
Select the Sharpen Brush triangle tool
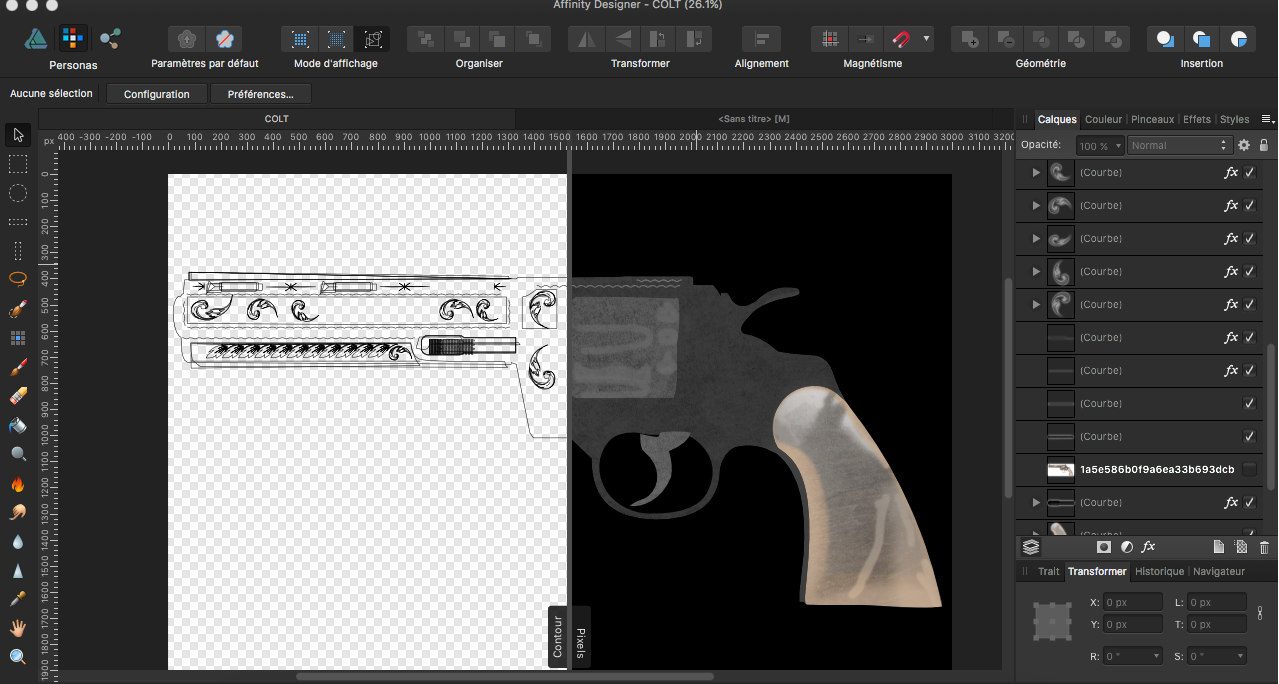click(x=18, y=571)
